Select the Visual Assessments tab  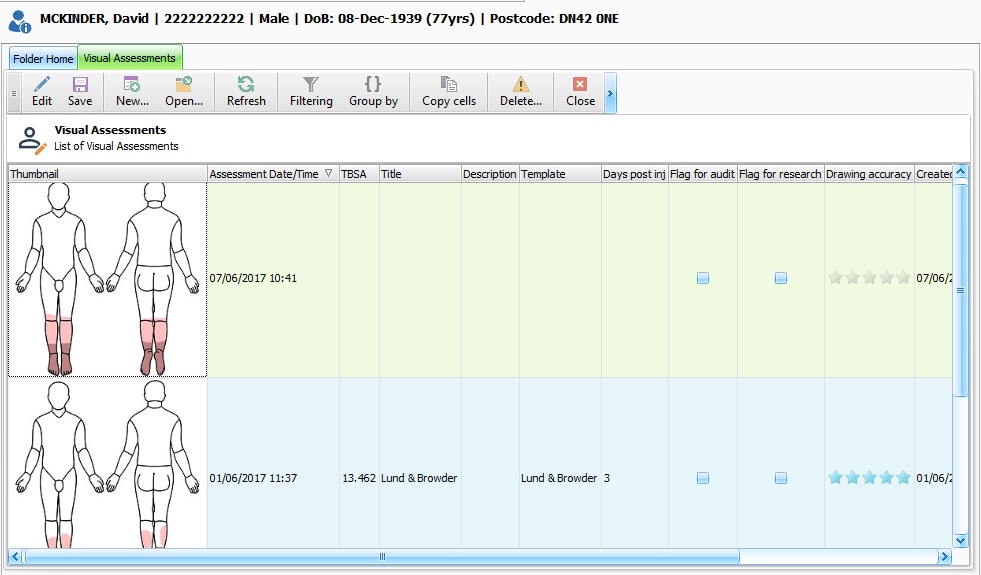(129, 59)
